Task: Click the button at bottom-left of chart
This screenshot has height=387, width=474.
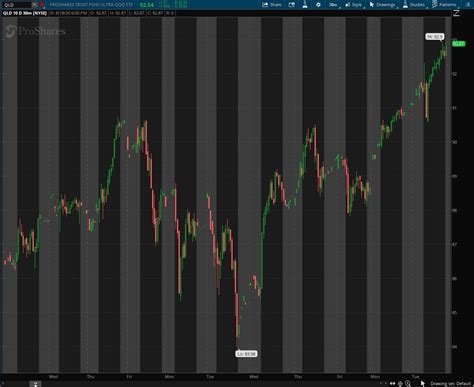Action: (x=35, y=384)
